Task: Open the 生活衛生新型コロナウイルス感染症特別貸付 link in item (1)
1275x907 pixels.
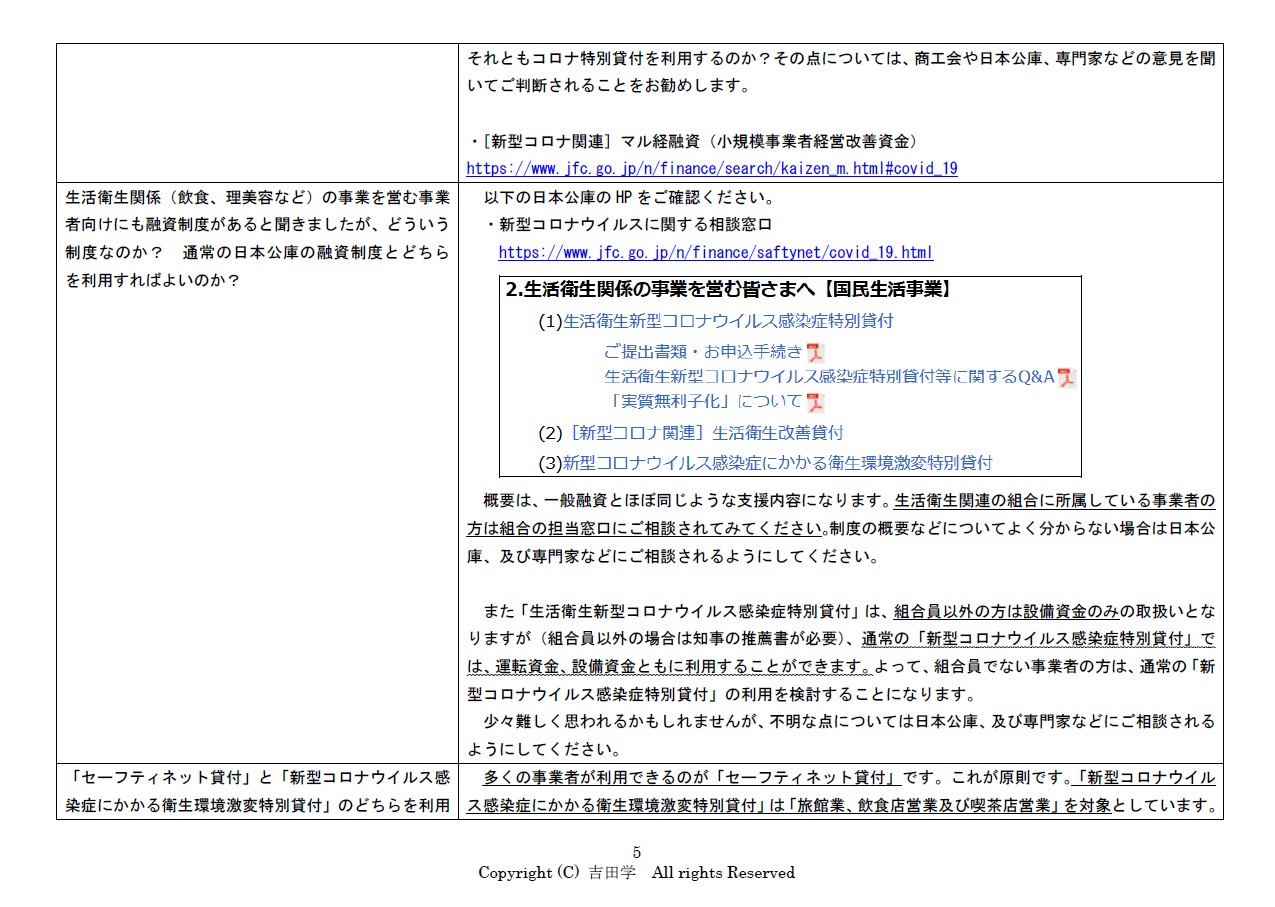Action: tap(728, 321)
